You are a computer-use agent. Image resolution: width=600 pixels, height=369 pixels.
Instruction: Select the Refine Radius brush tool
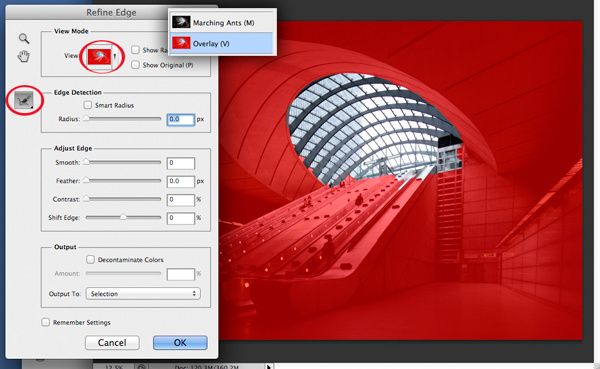(24, 100)
